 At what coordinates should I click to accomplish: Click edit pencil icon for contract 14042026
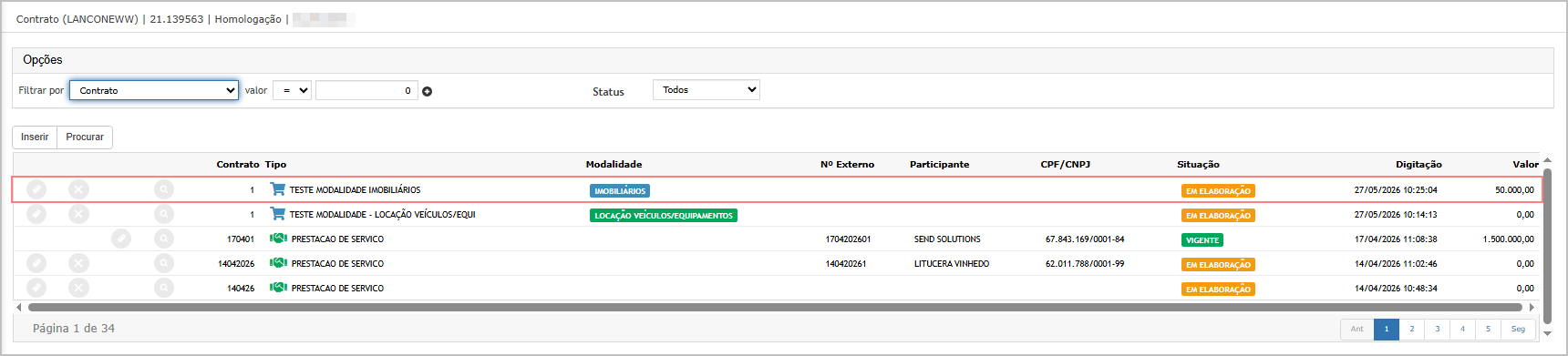36,263
